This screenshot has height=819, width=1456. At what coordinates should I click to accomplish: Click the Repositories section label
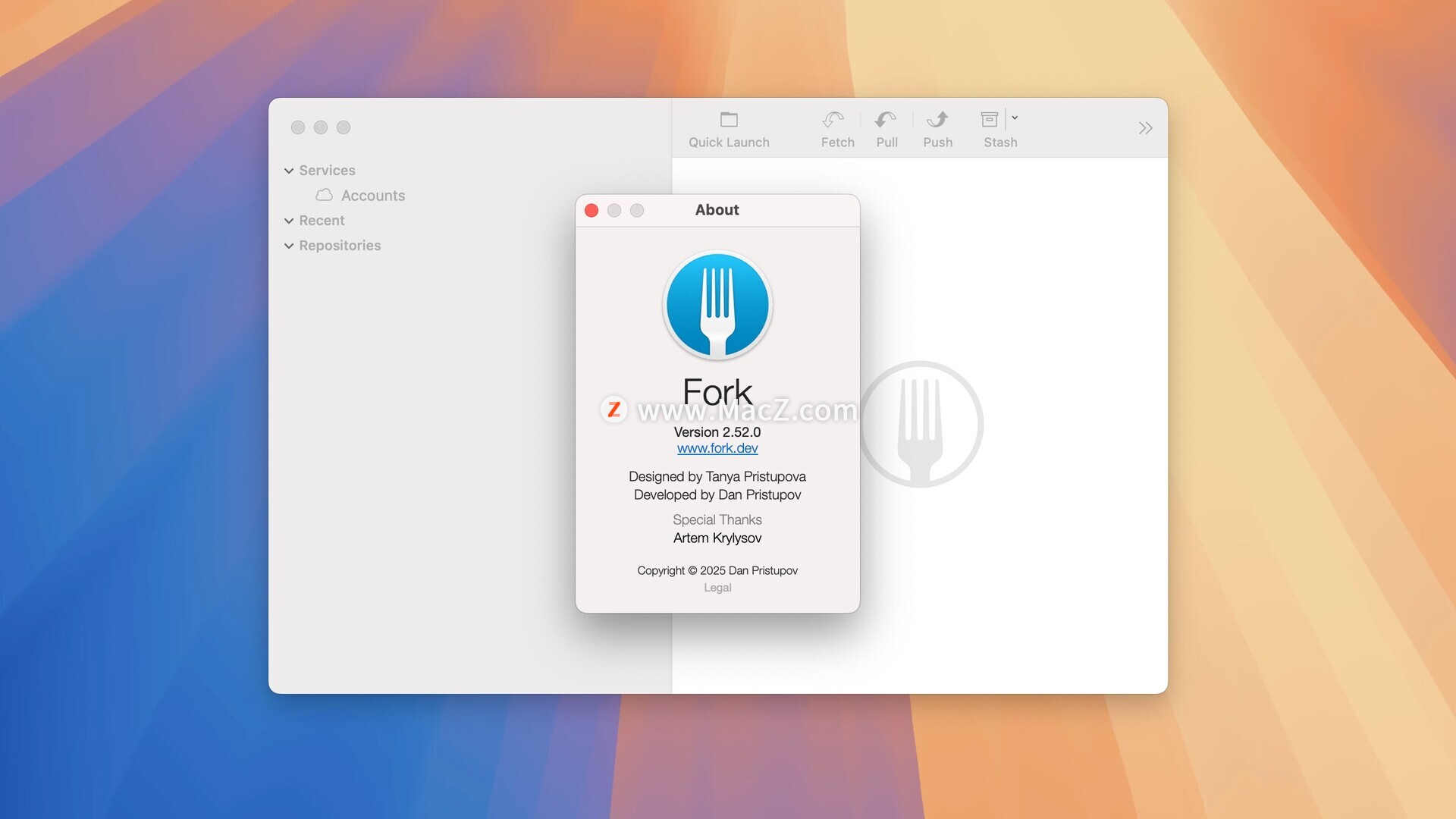(x=340, y=246)
